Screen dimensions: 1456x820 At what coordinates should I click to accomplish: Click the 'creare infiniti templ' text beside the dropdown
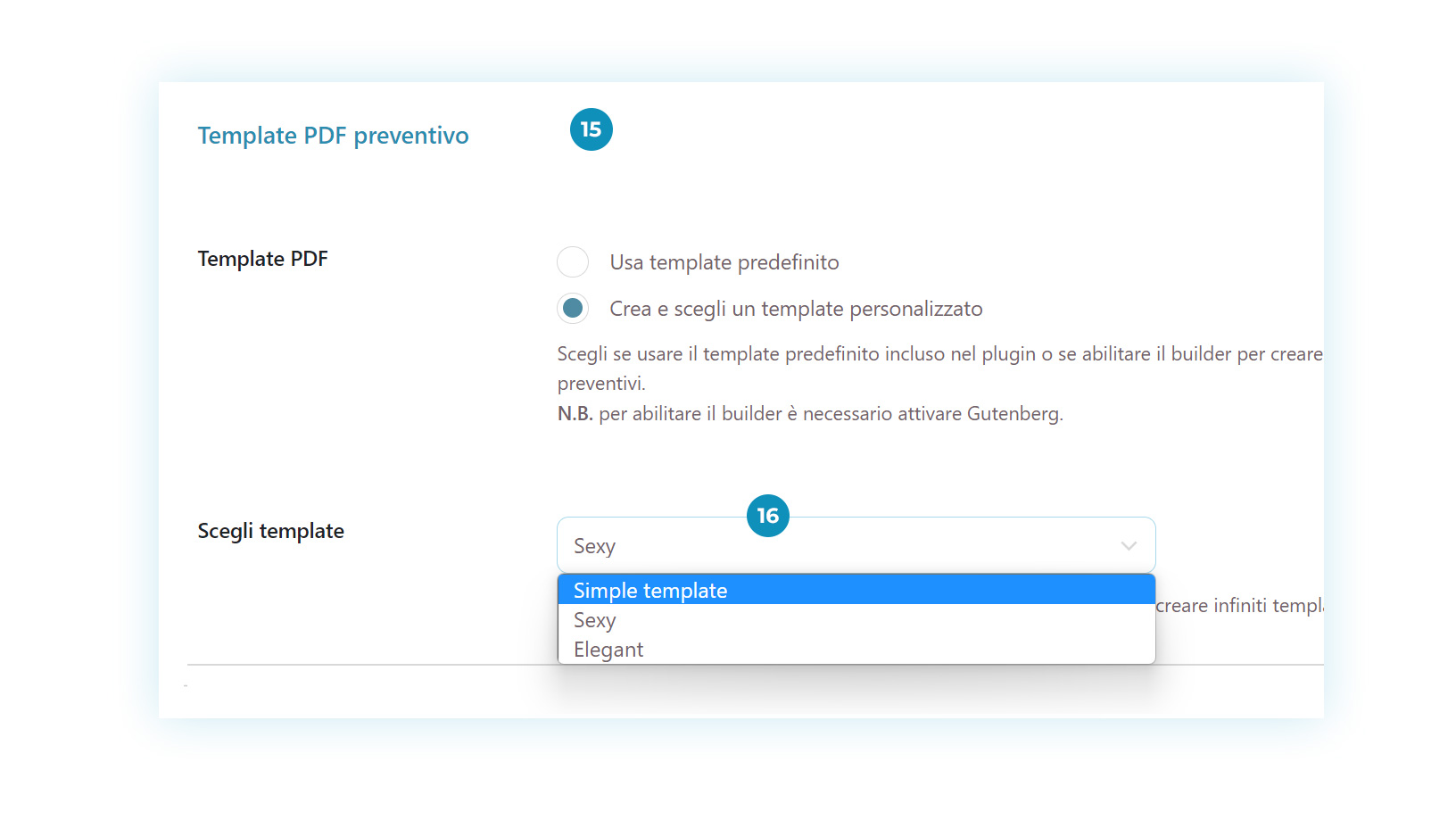click(1239, 606)
